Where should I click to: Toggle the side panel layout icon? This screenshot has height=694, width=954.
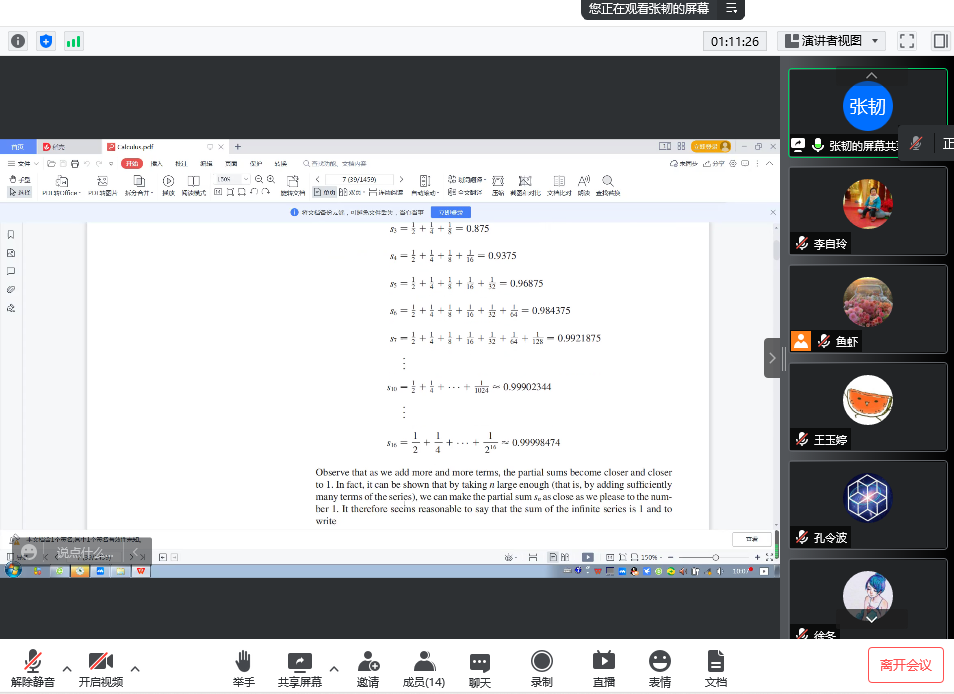point(940,41)
